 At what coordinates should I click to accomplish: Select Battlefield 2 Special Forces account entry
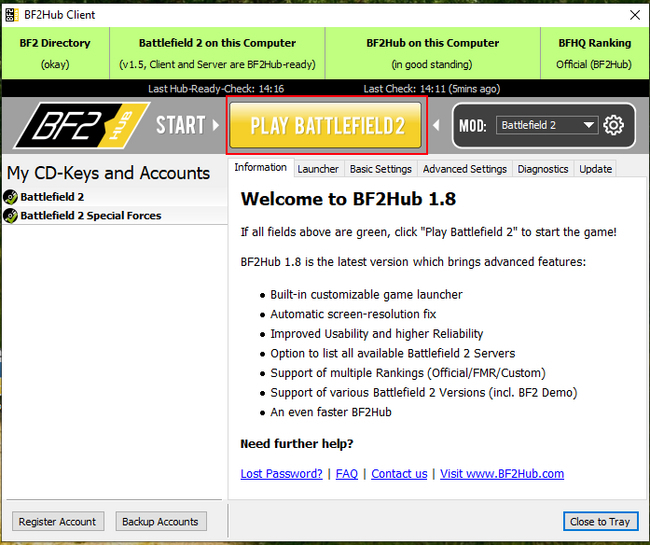pyautogui.click(x=115, y=216)
